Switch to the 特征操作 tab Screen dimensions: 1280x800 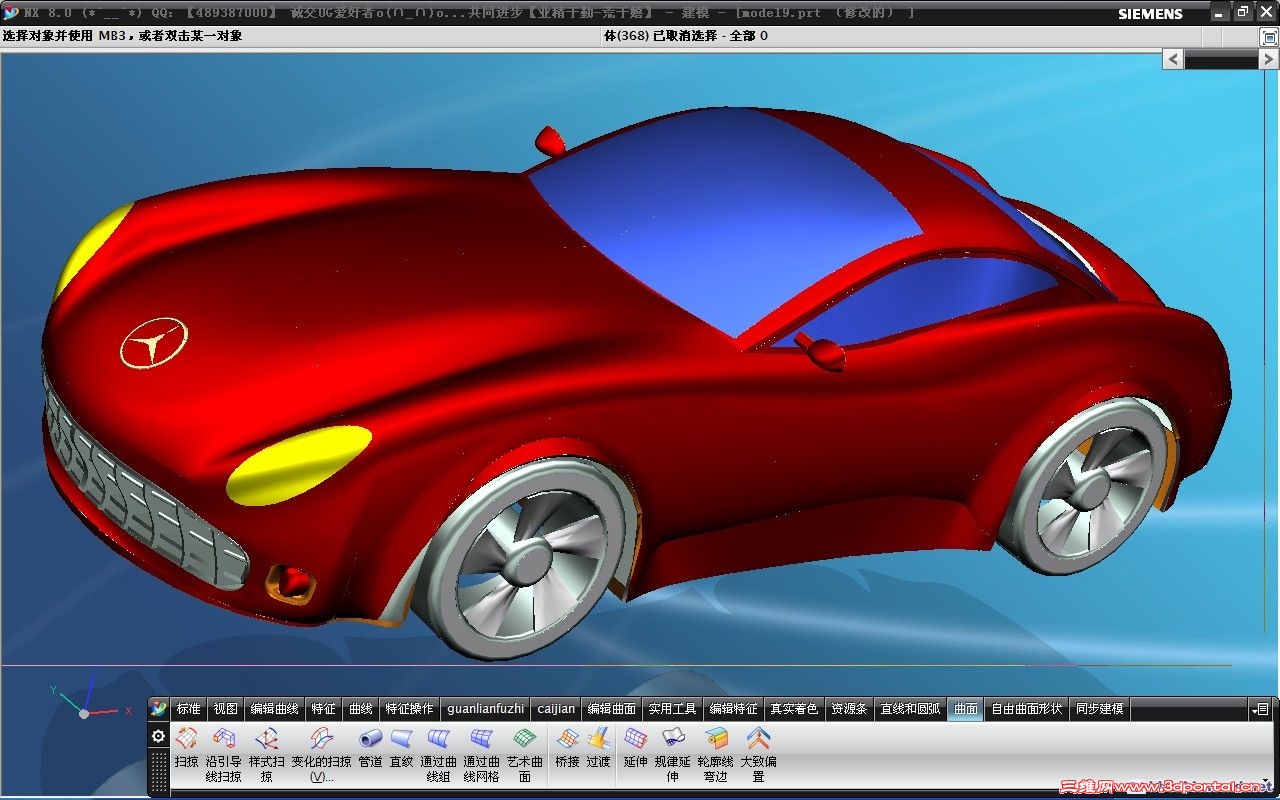[x=410, y=709]
